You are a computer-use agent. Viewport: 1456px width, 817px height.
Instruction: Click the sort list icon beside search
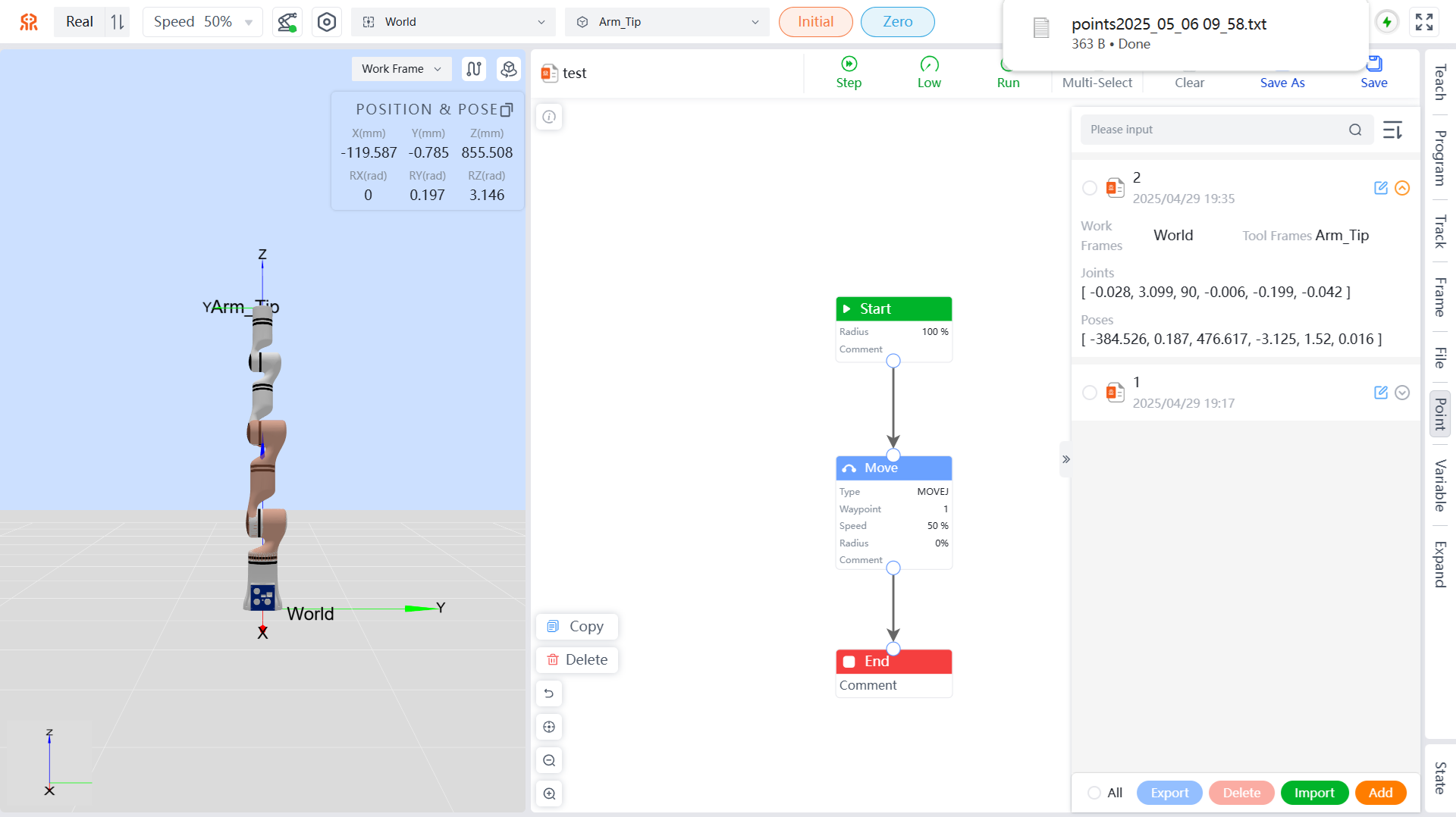coord(1392,130)
